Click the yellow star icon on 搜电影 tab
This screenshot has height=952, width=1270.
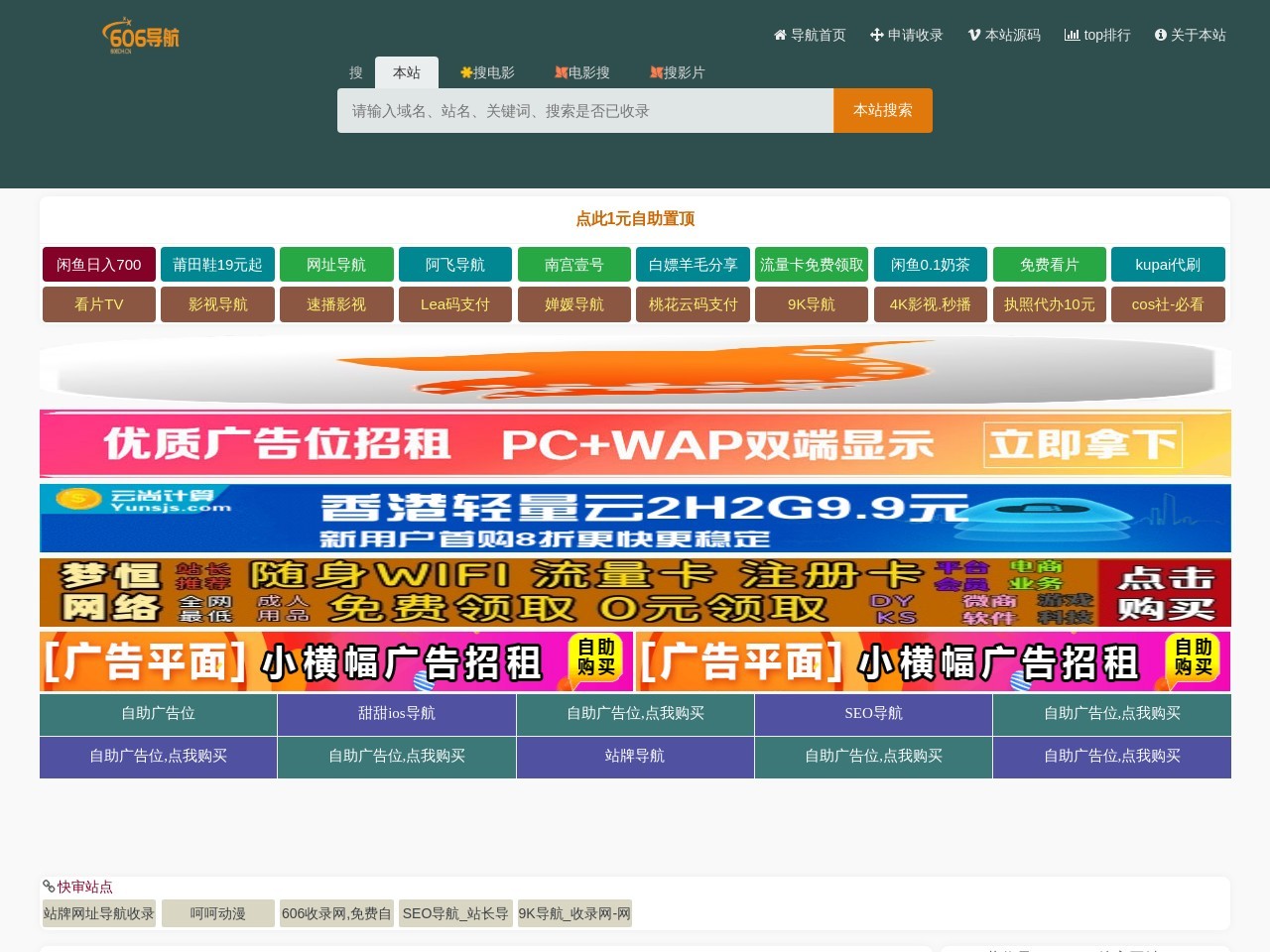465,72
